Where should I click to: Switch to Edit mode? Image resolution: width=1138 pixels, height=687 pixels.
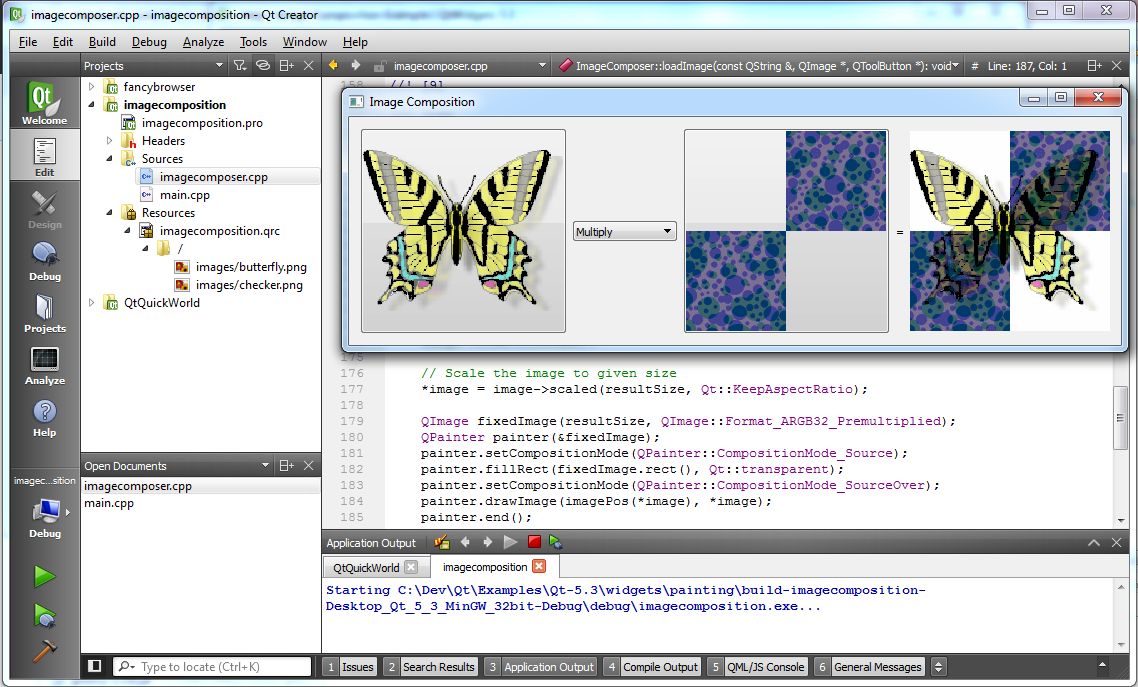coord(44,155)
